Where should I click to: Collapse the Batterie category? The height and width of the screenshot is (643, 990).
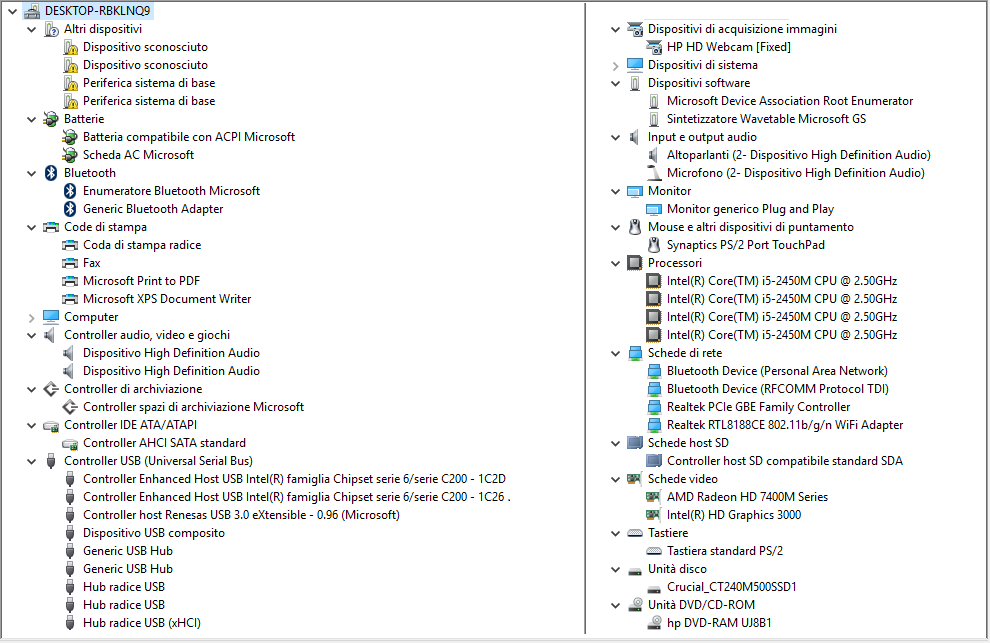coord(32,119)
